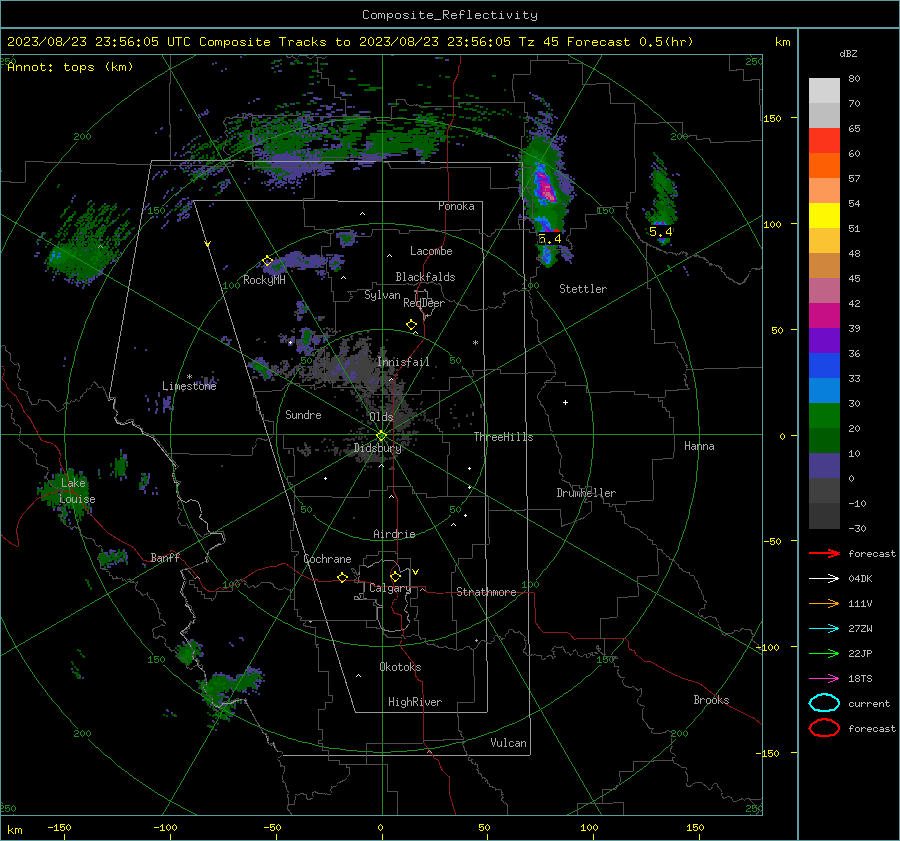Click the Calgary city label
Viewport: 900px width, 841px height.
coord(390,588)
